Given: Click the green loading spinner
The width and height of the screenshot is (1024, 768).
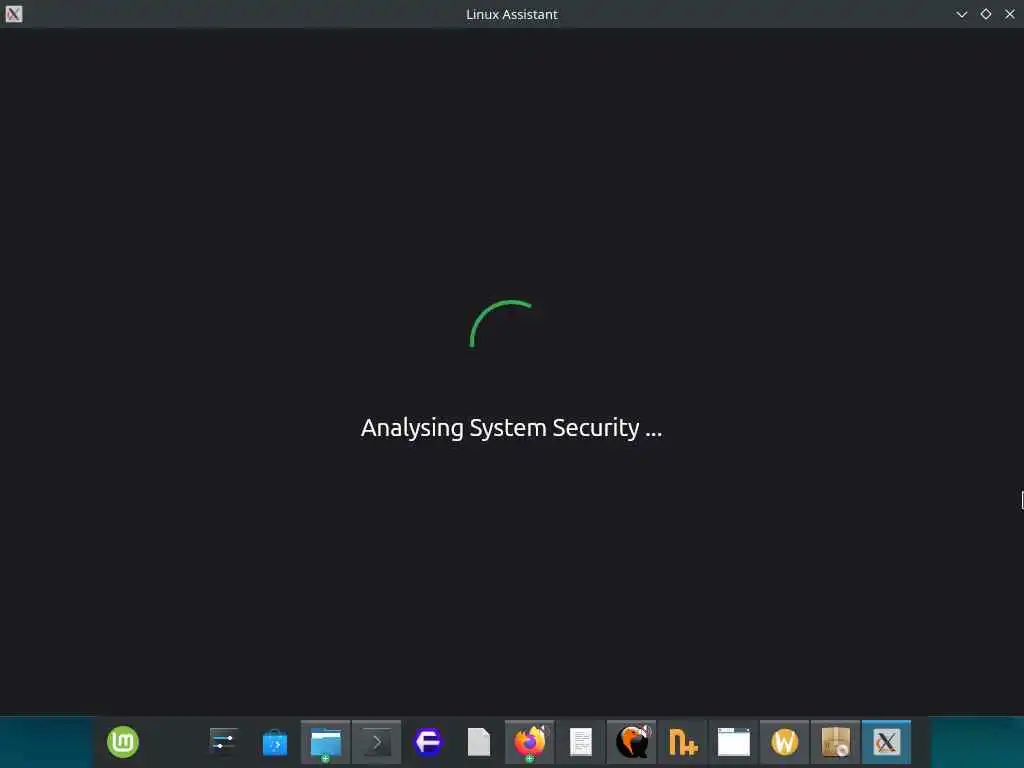Looking at the screenshot, I should (501, 324).
